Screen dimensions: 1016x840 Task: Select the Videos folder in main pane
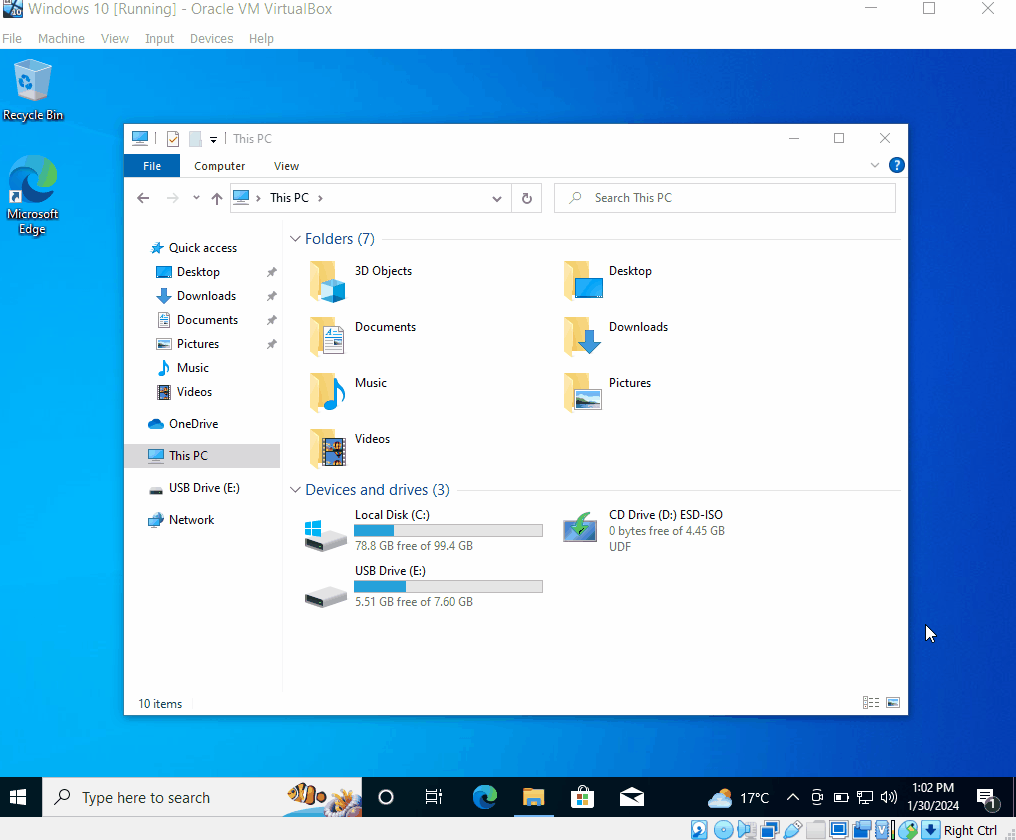click(x=350, y=448)
